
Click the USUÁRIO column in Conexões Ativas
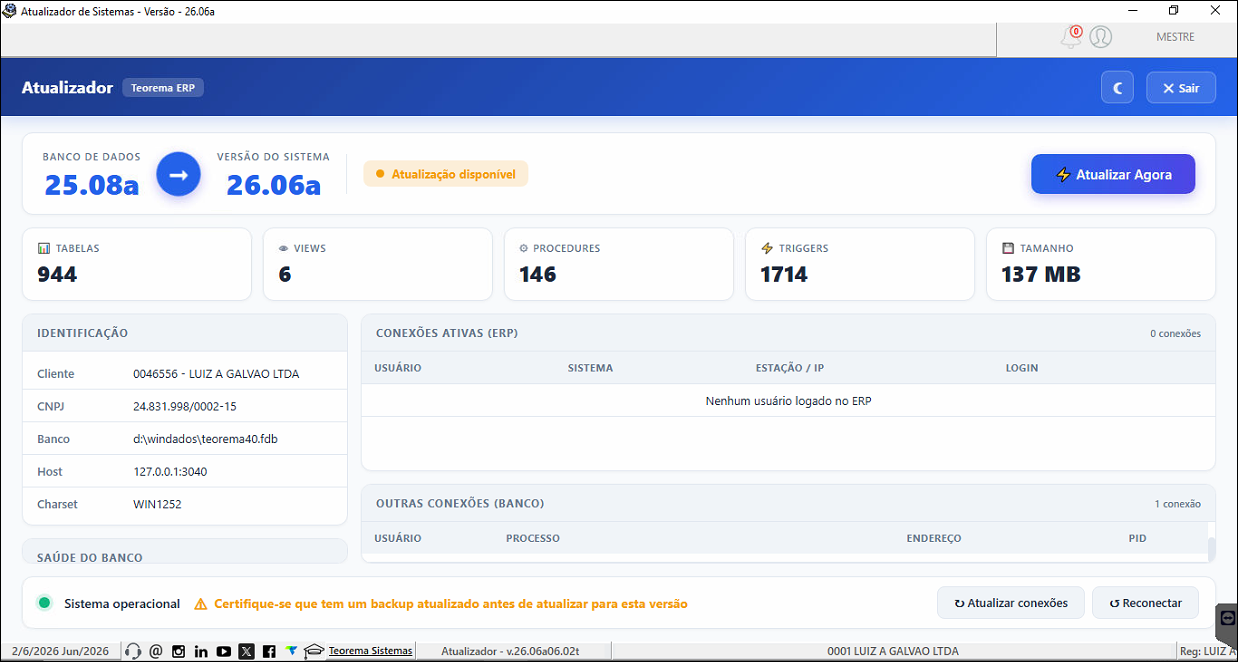click(398, 368)
